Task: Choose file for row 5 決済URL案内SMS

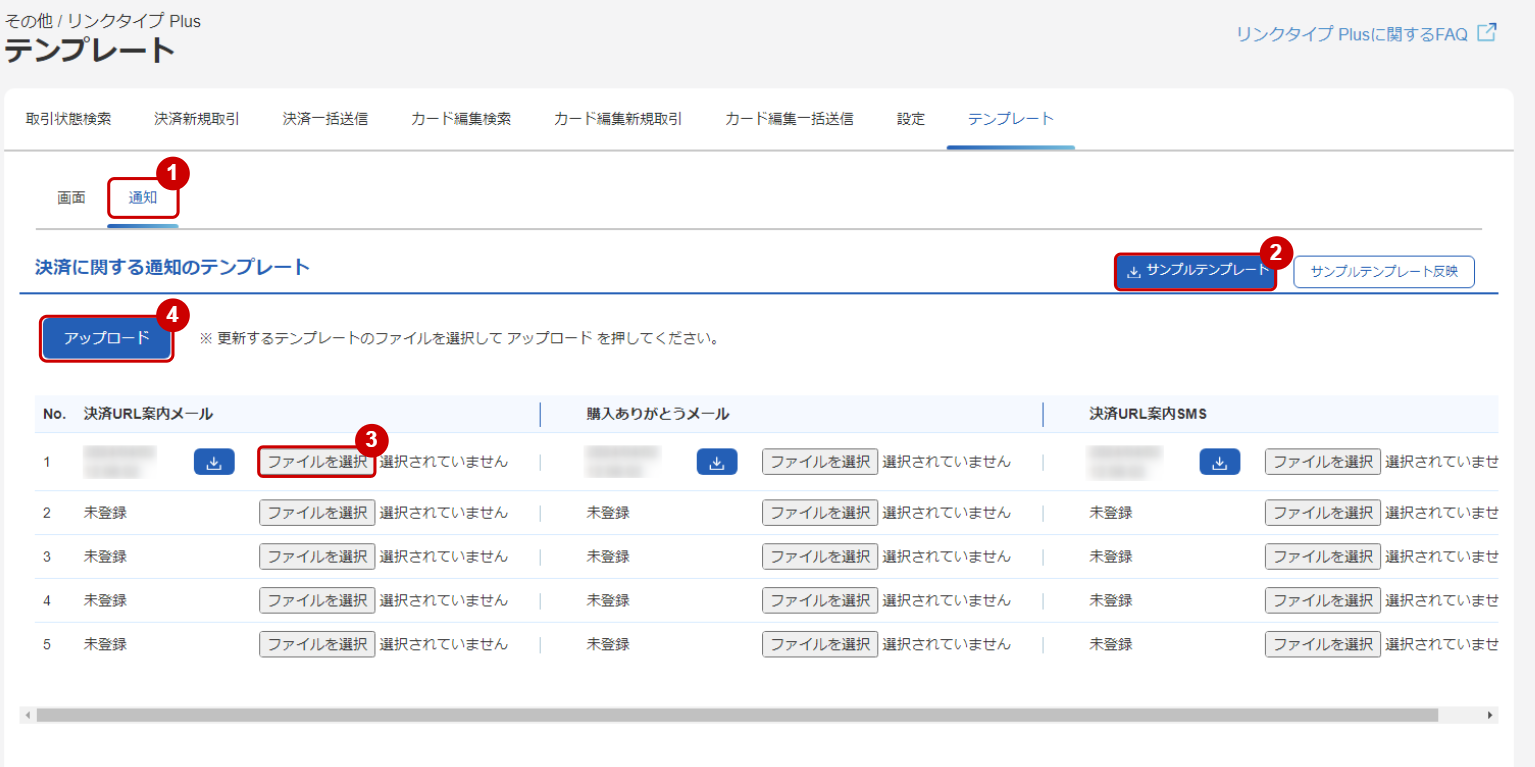Action: 1323,645
